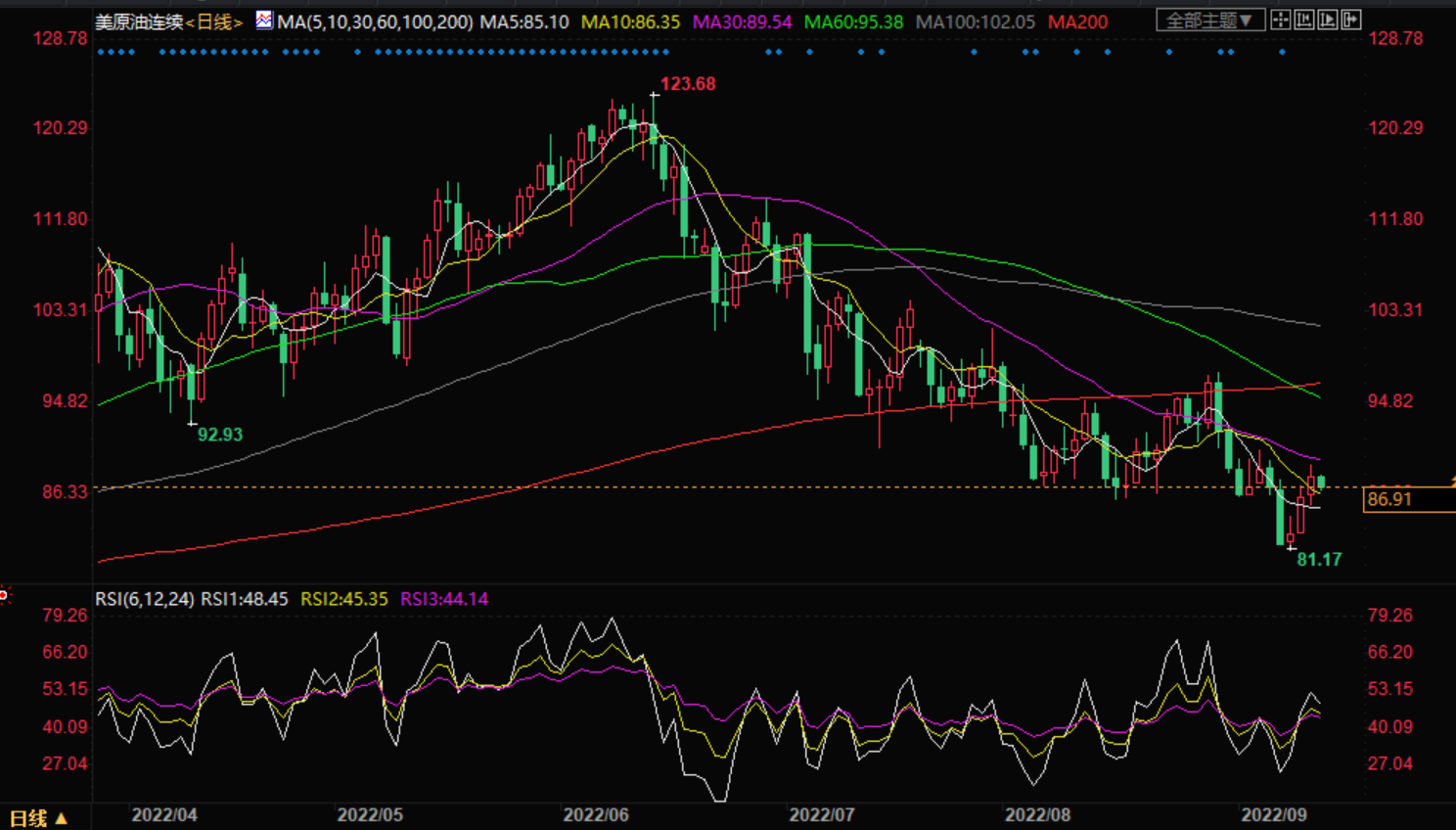This screenshot has height=830, width=1456.
Task: Select the MA60:95.38 legend entry
Action: point(853,22)
